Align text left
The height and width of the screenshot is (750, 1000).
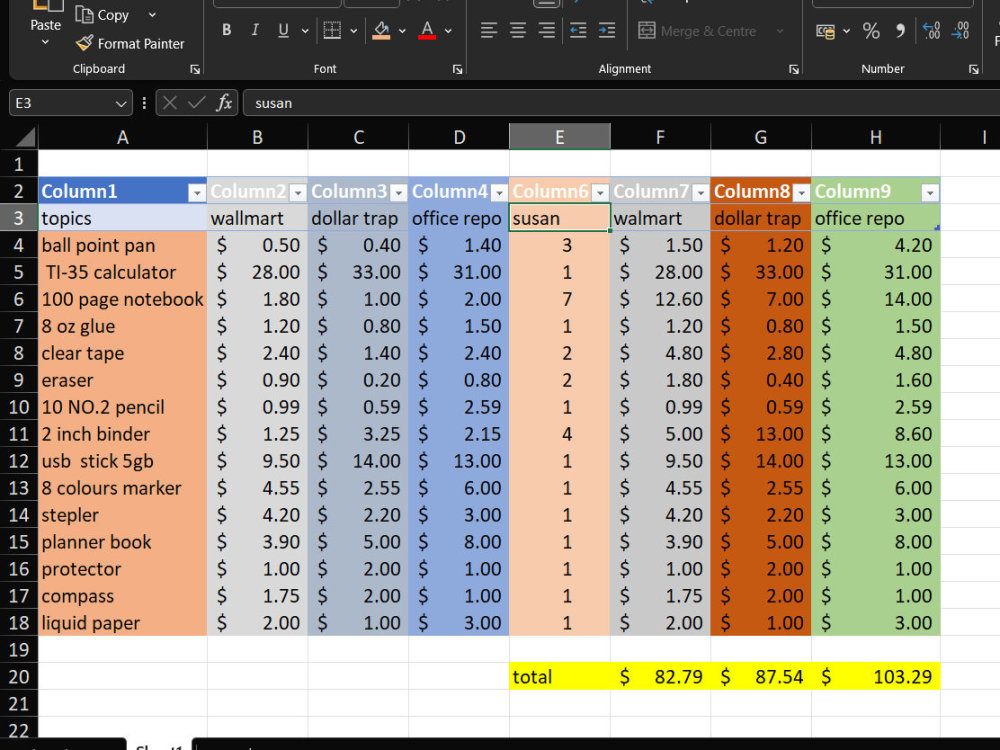pos(489,30)
